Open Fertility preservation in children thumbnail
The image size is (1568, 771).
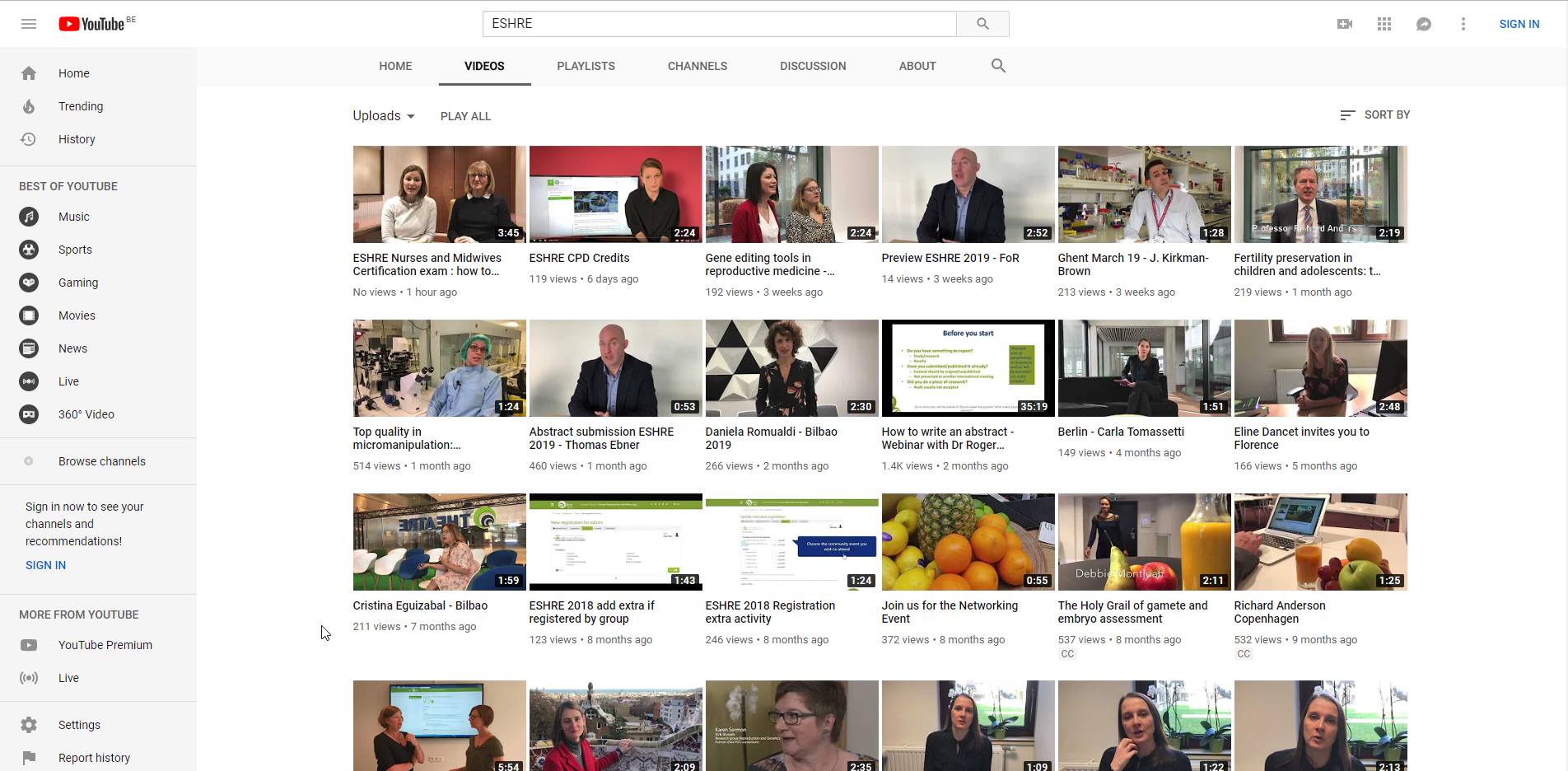pos(1320,194)
